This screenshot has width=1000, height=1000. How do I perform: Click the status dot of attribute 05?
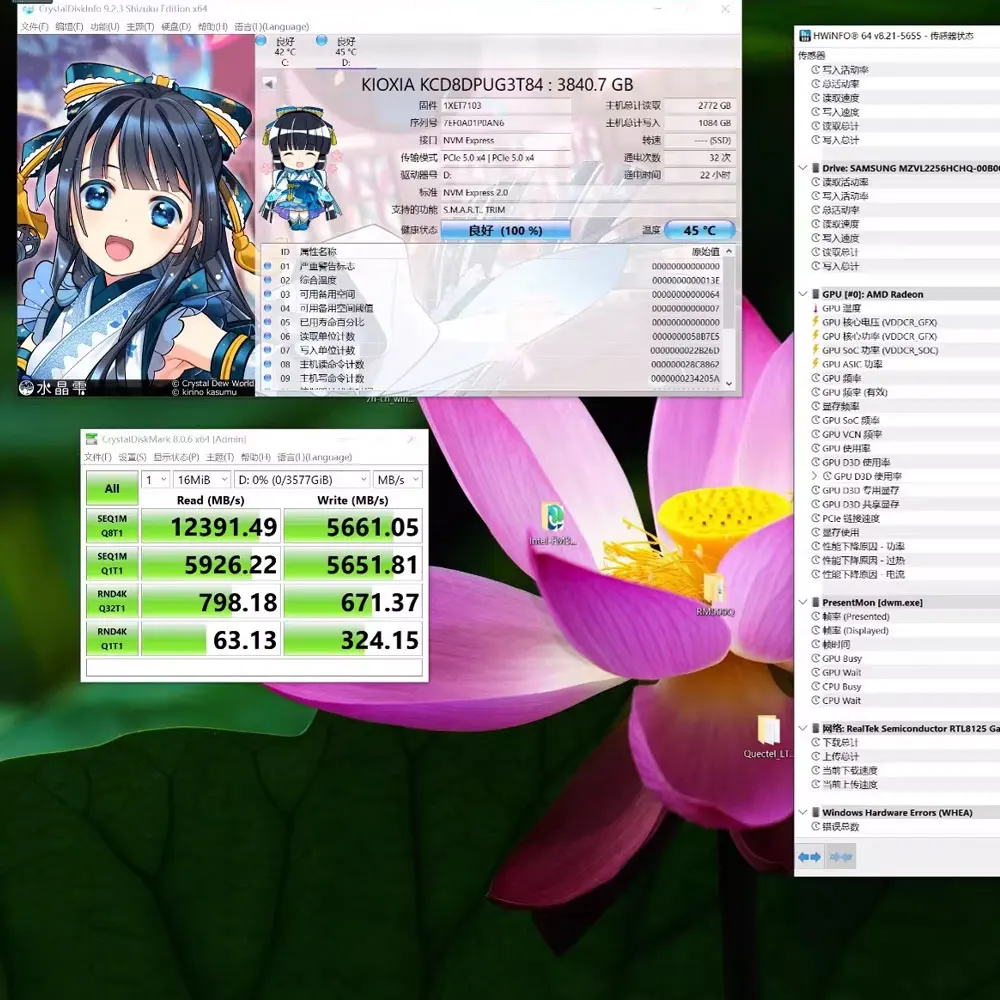pos(267,322)
